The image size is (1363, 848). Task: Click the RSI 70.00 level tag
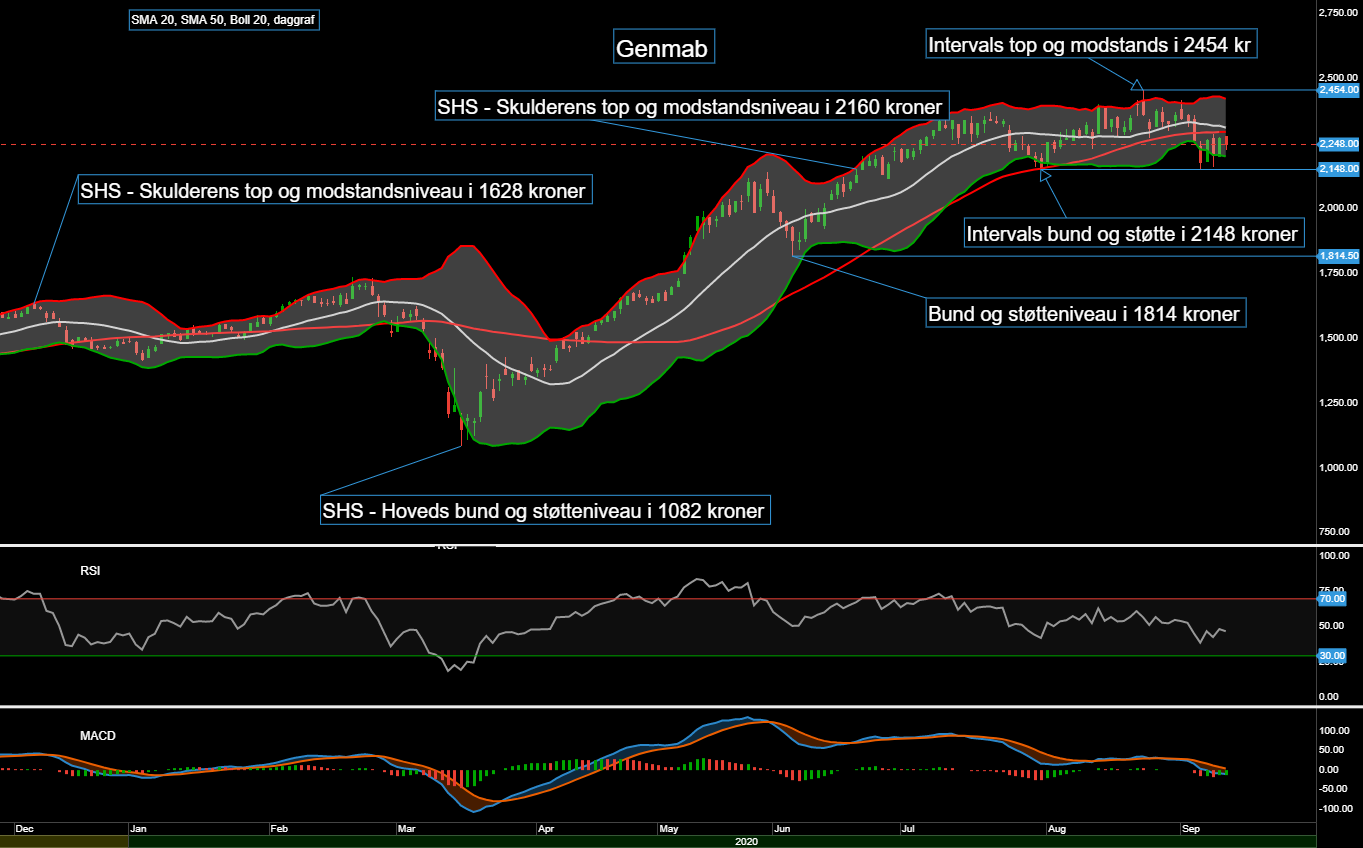pos(1334,599)
